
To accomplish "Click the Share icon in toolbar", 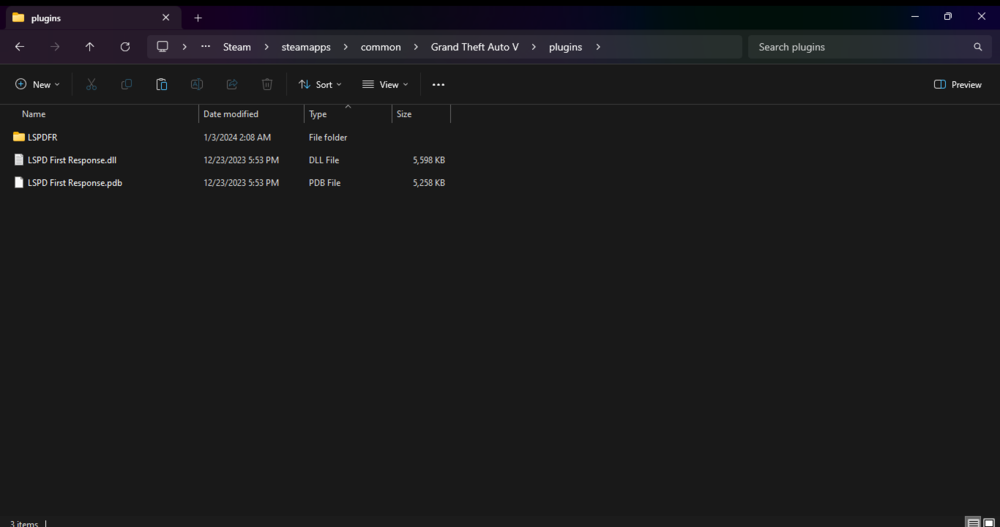I will tap(232, 85).
